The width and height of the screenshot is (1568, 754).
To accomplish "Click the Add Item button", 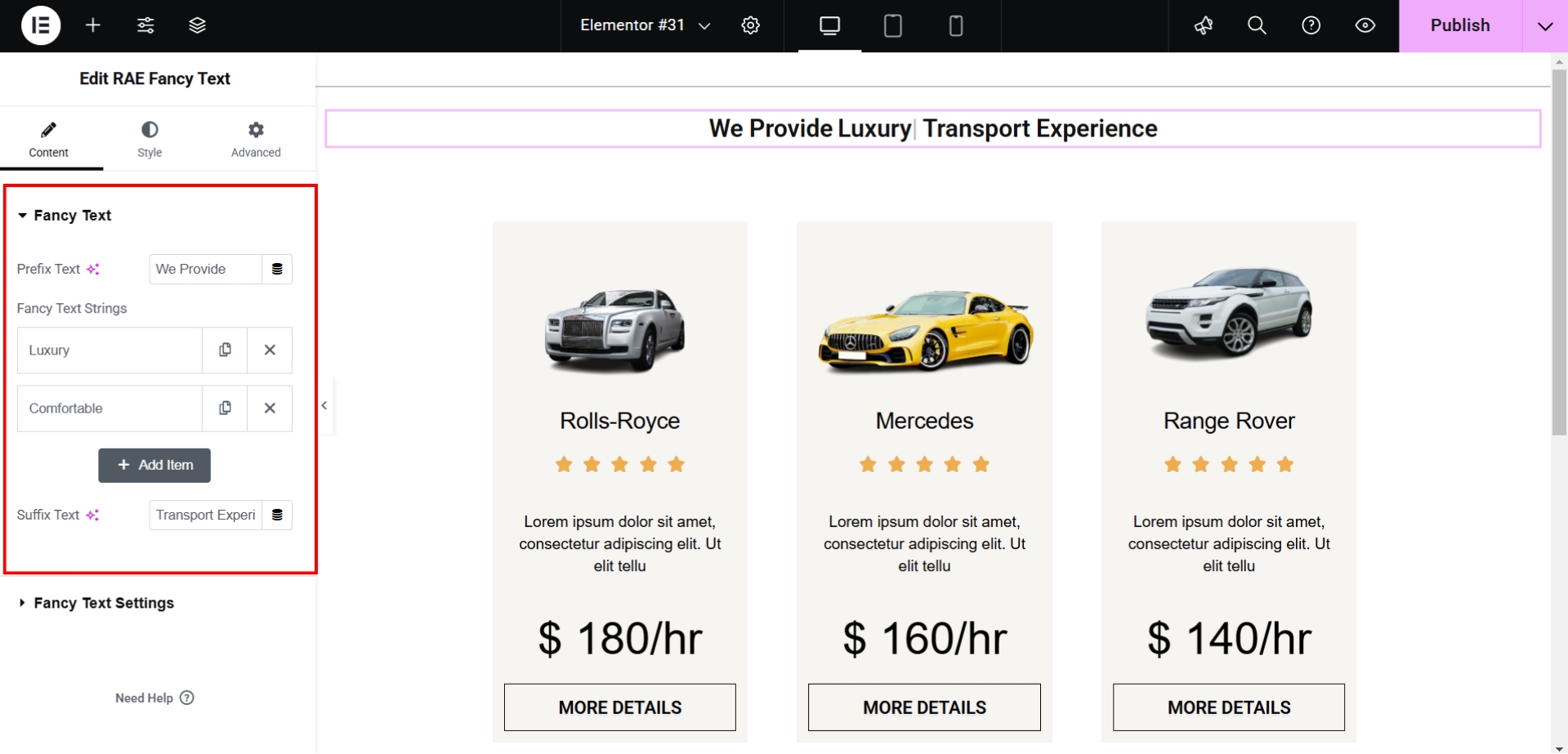I will click(x=154, y=465).
